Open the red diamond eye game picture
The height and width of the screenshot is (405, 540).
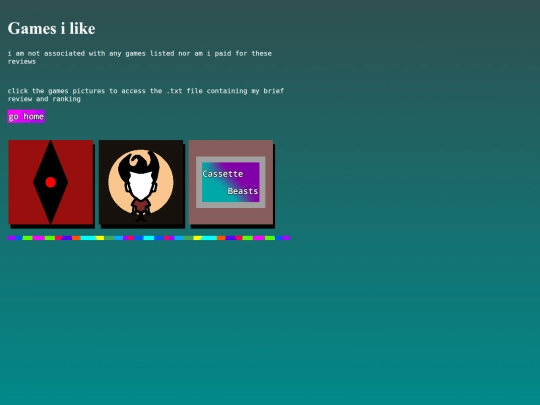pos(51,182)
